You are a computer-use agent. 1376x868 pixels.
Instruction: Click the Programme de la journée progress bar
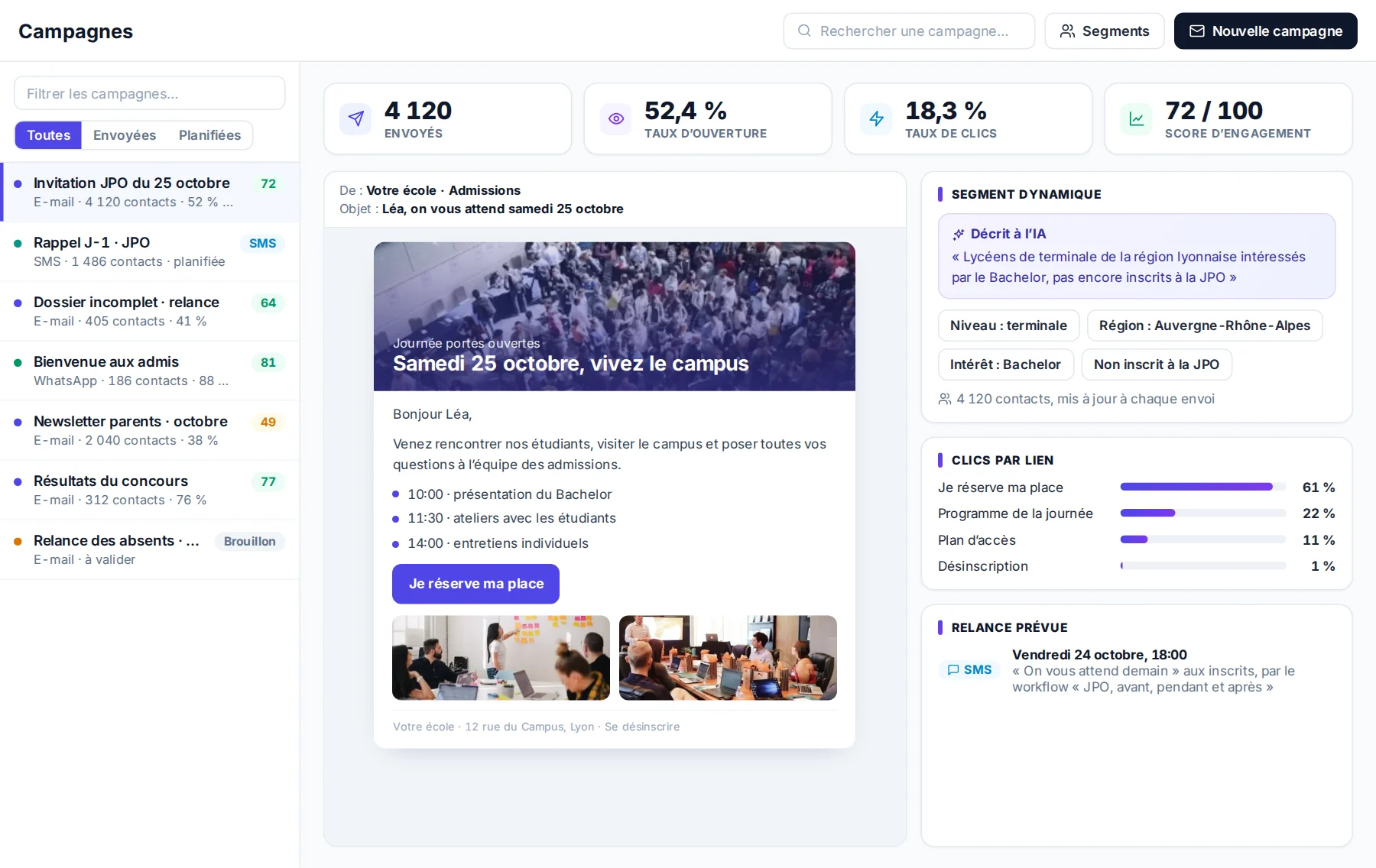click(1203, 513)
